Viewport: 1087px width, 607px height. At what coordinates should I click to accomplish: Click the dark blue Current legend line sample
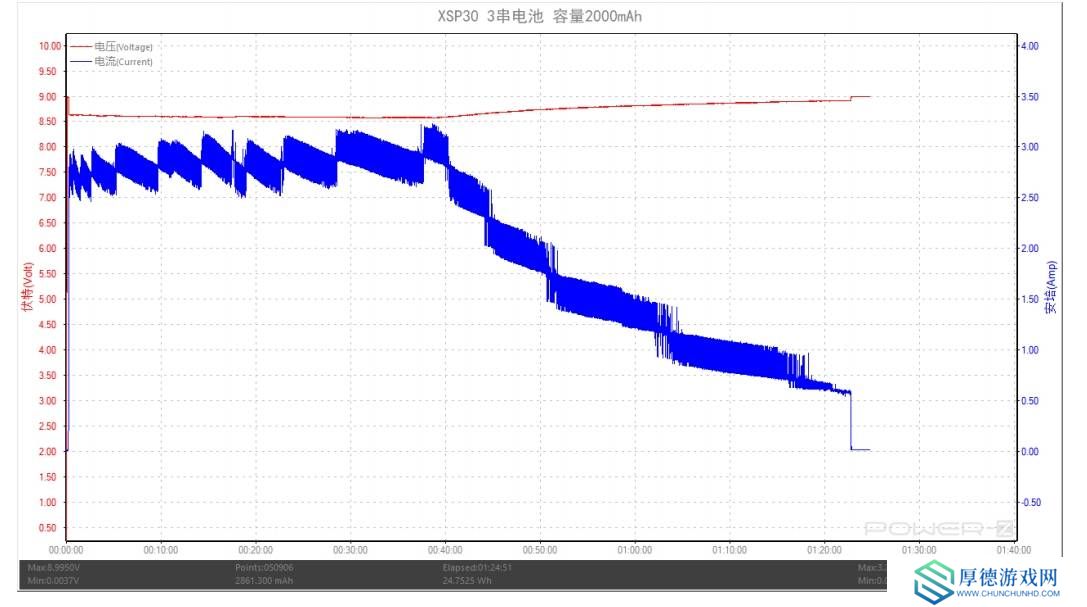coord(81,62)
